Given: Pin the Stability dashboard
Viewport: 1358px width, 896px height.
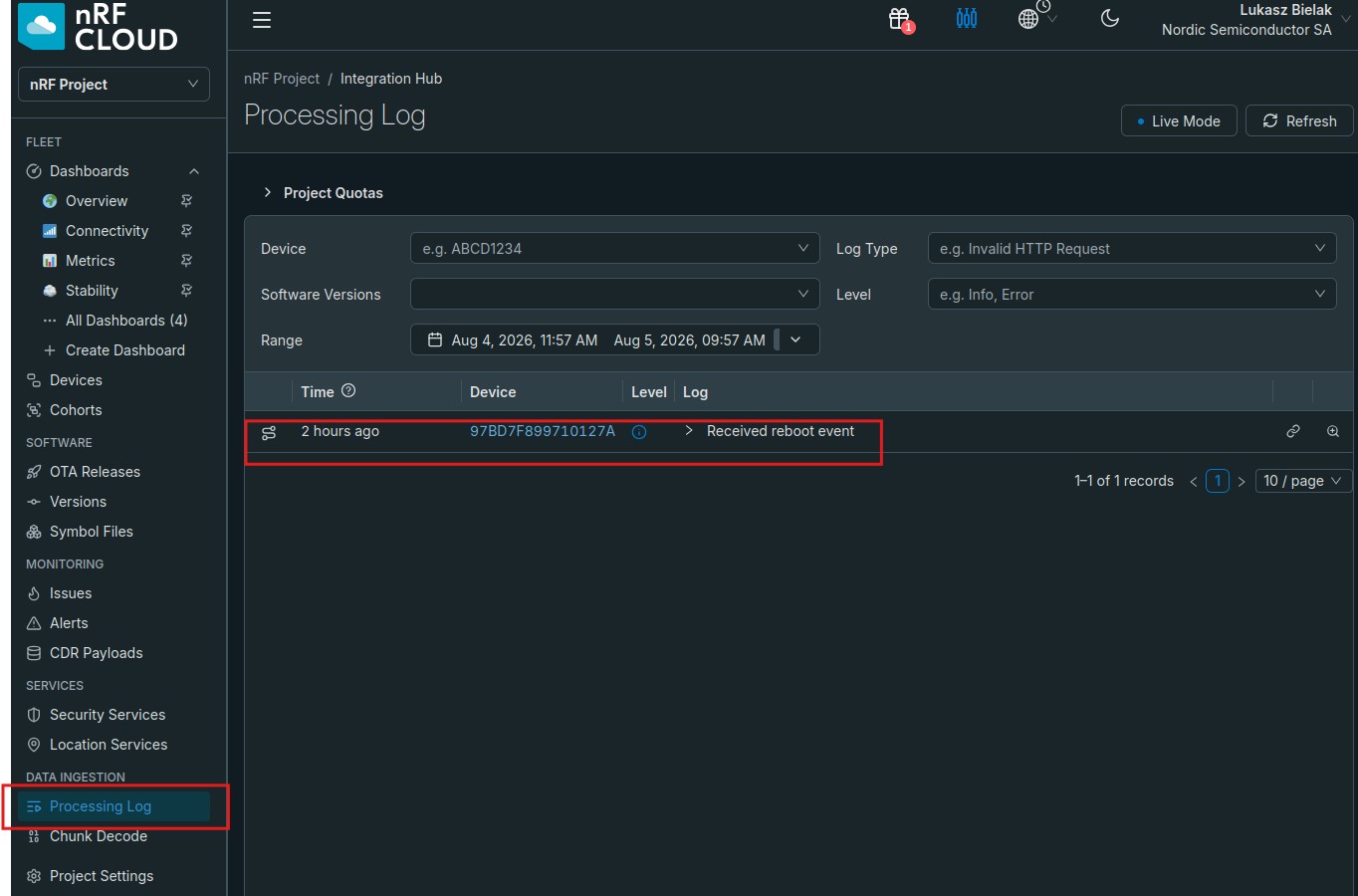Looking at the screenshot, I should (186, 291).
